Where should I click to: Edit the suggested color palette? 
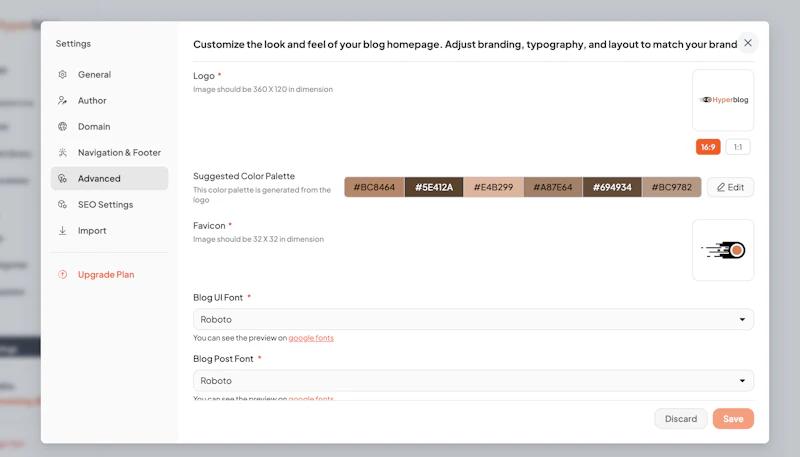click(x=730, y=187)
